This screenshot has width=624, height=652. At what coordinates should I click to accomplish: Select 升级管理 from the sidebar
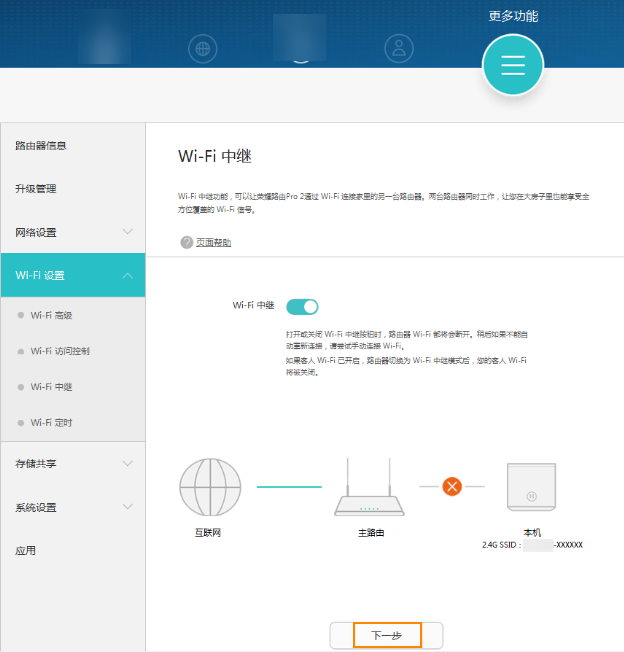36,189
